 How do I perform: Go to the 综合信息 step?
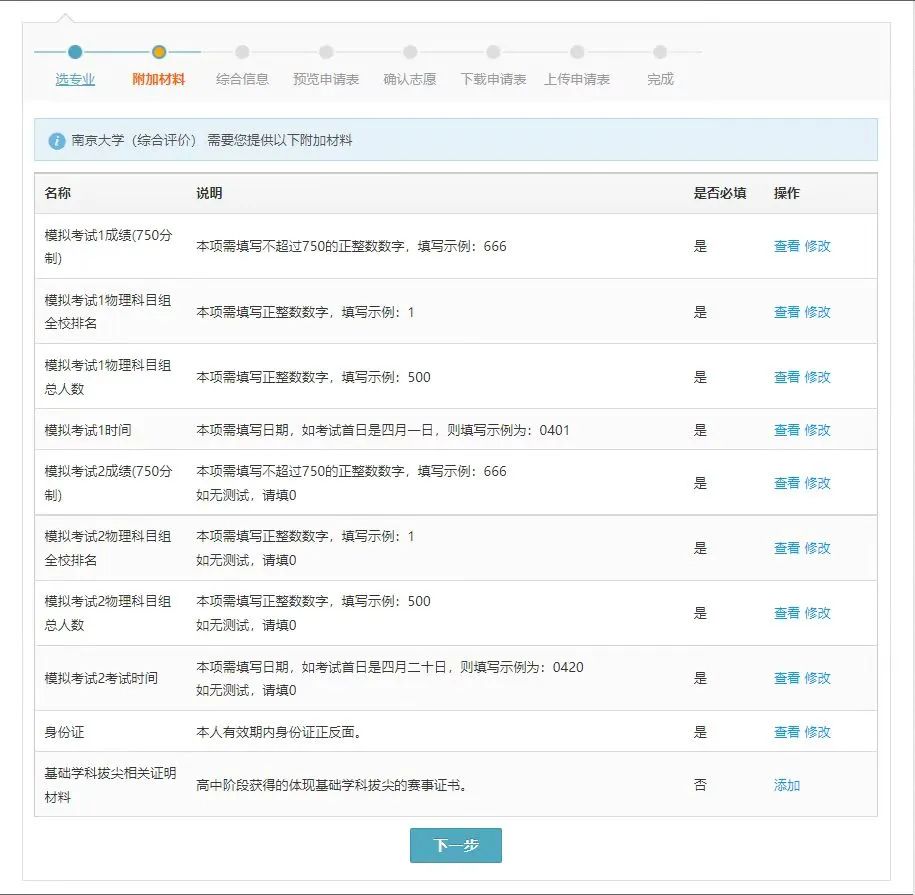click(242, 79)
